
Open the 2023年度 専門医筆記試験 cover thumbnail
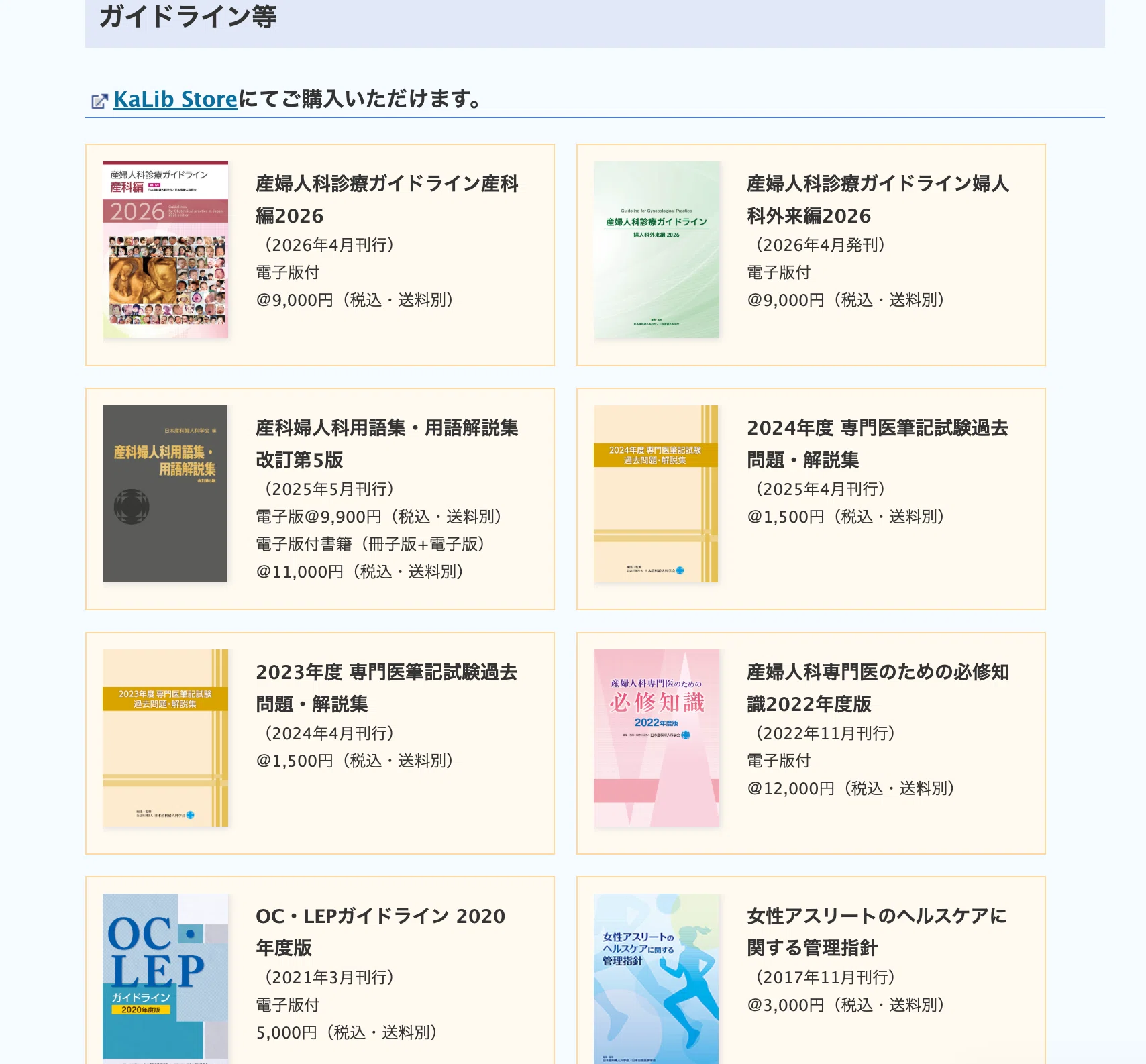[165, 738]
